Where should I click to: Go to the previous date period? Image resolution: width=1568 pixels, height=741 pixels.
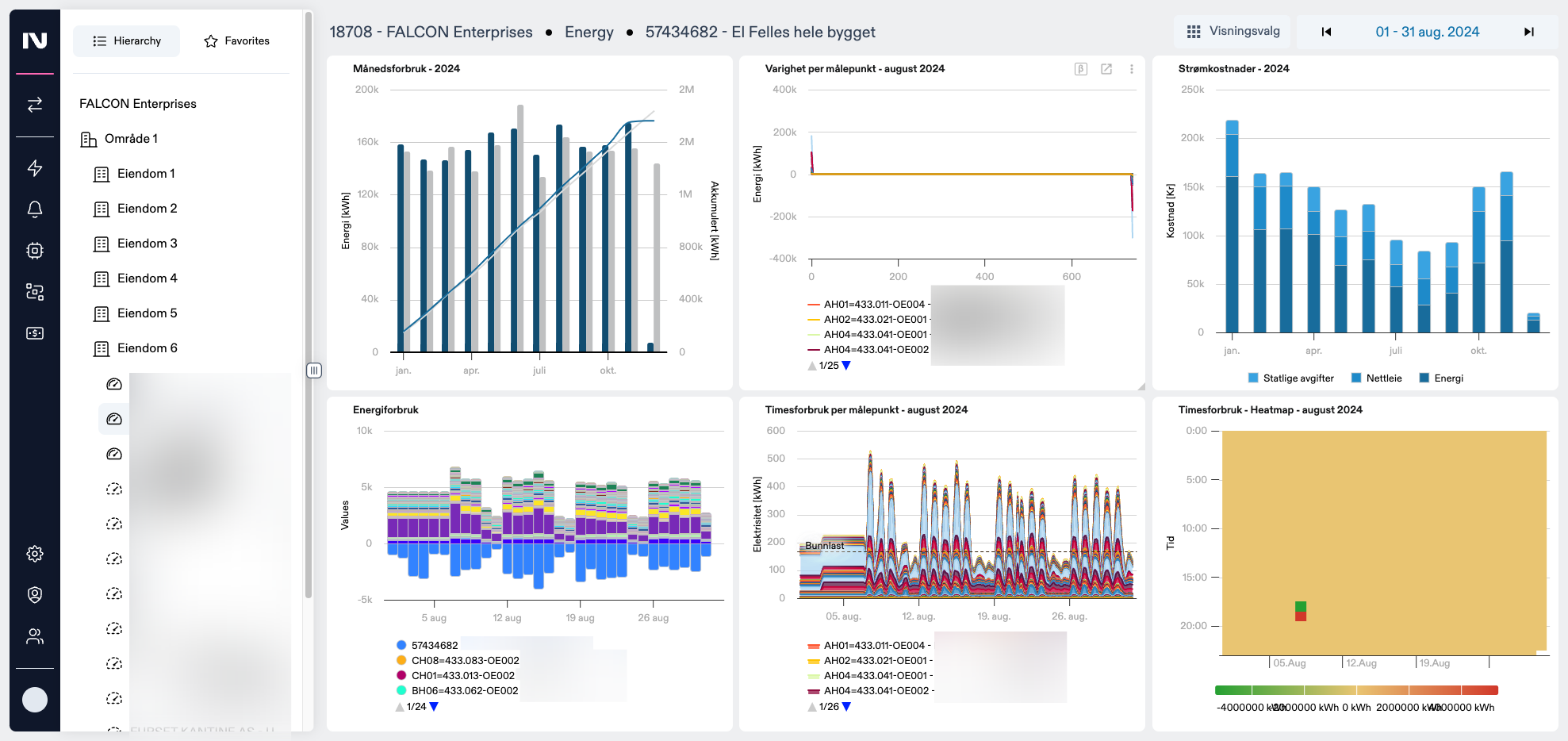tap(1326, 32)
